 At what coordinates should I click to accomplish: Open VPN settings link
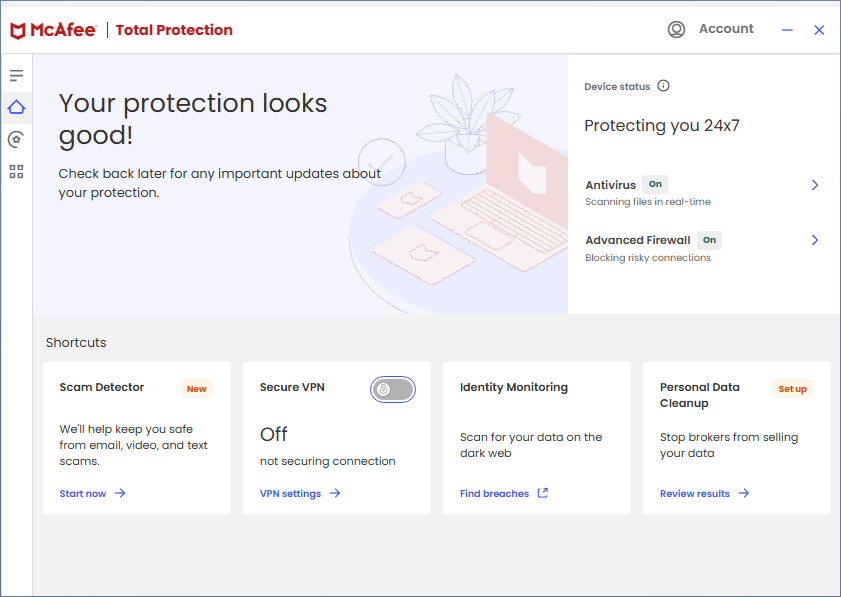coord(290,493)
